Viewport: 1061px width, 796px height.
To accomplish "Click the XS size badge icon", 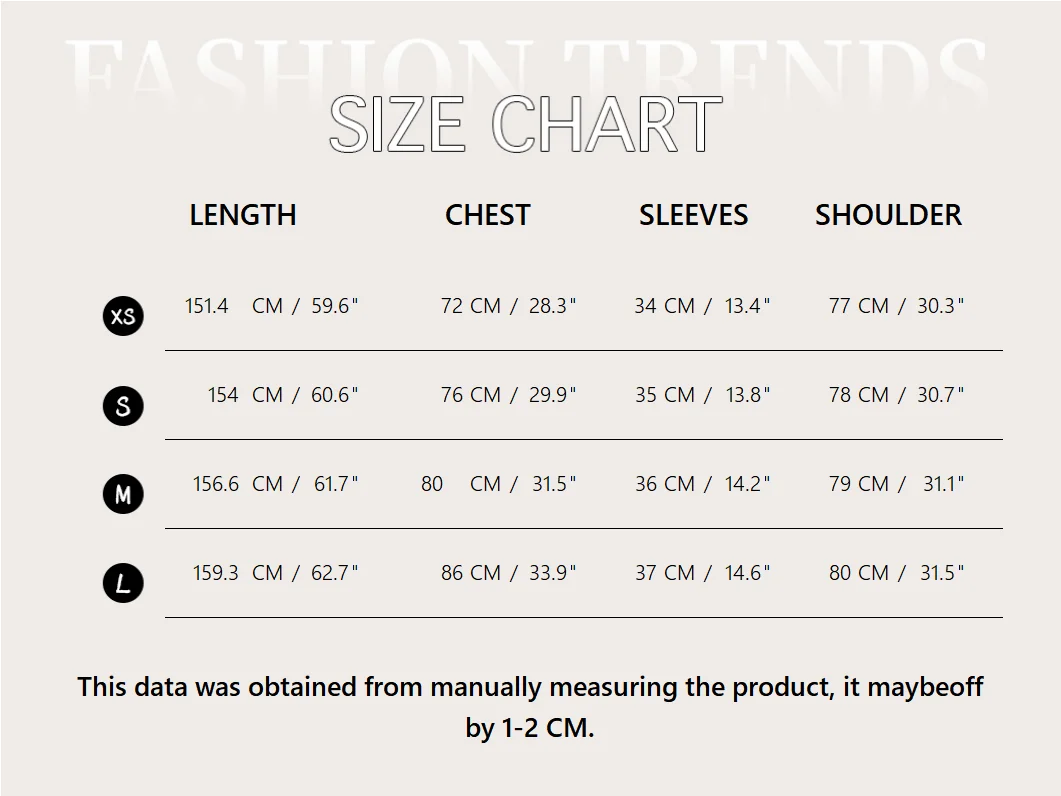I will [x=123, y=316].
